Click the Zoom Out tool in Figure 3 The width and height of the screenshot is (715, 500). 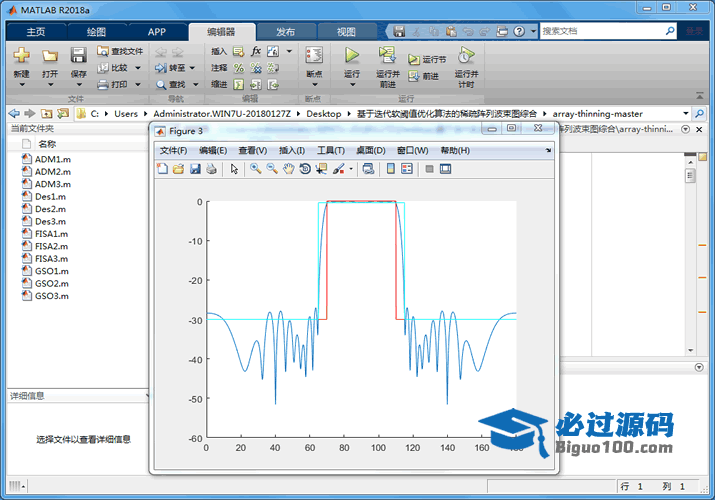272,169
